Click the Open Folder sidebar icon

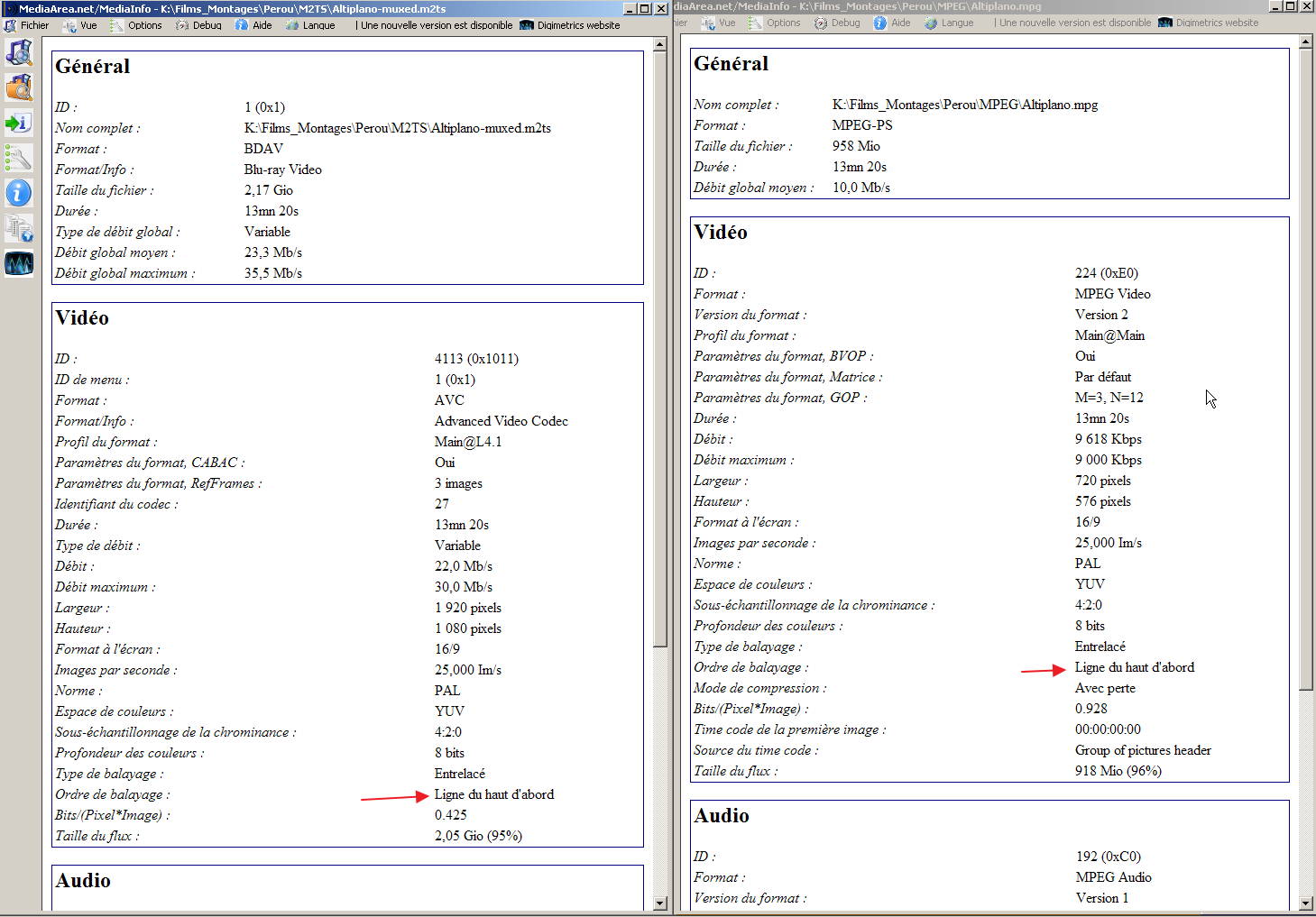[19, 87]
